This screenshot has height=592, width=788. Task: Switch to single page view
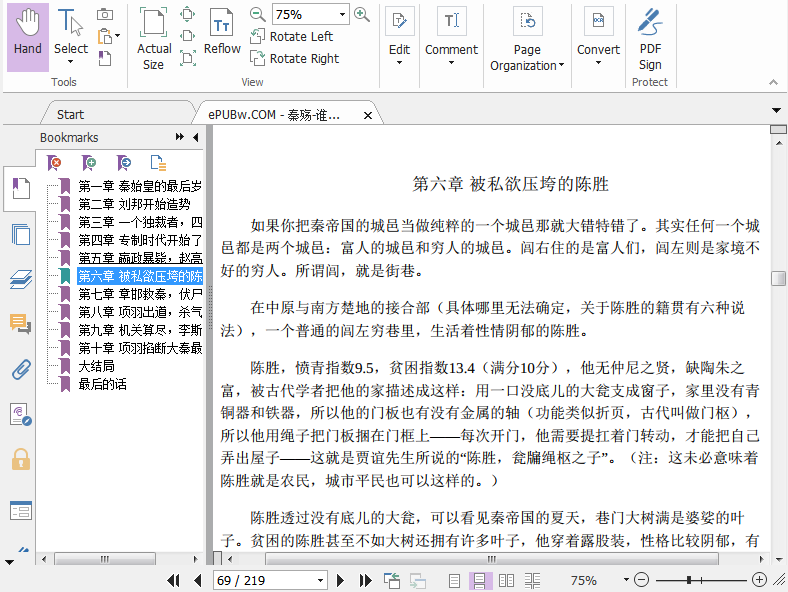tap(454, 581)
